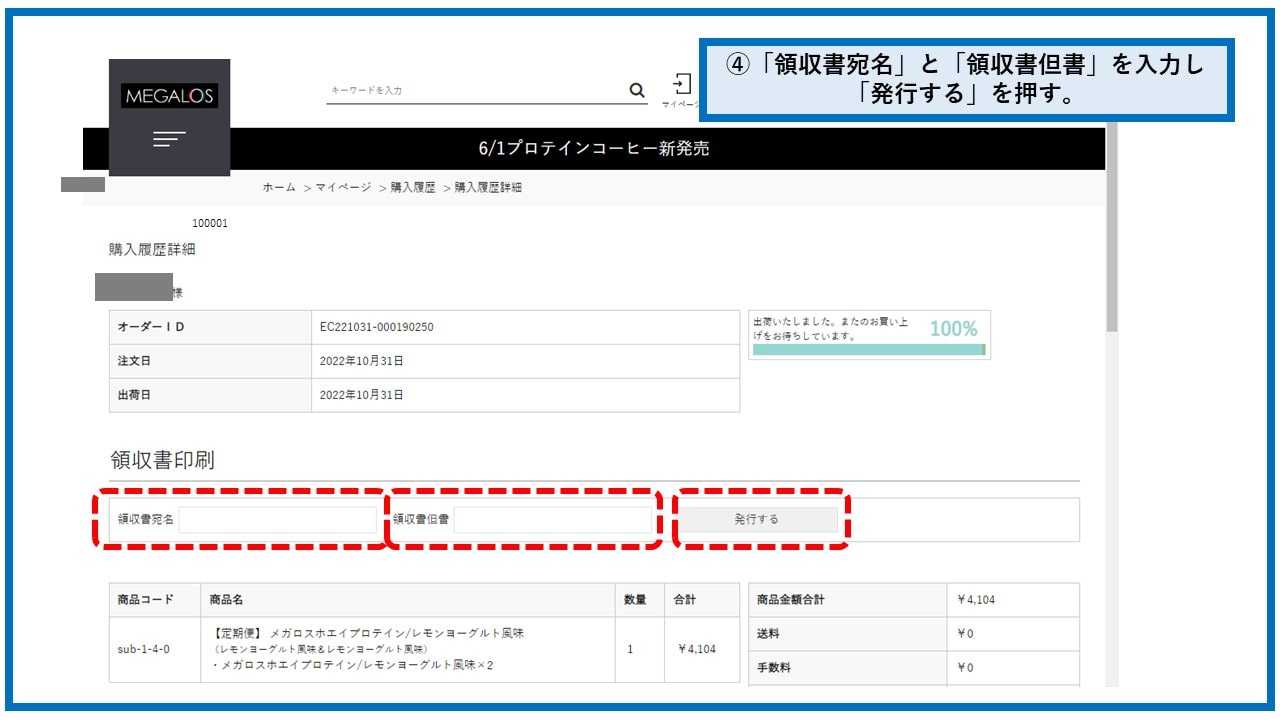Click the magnifying glass search icon
This screenshot has height=720, width=1280.
coord(637,91)
